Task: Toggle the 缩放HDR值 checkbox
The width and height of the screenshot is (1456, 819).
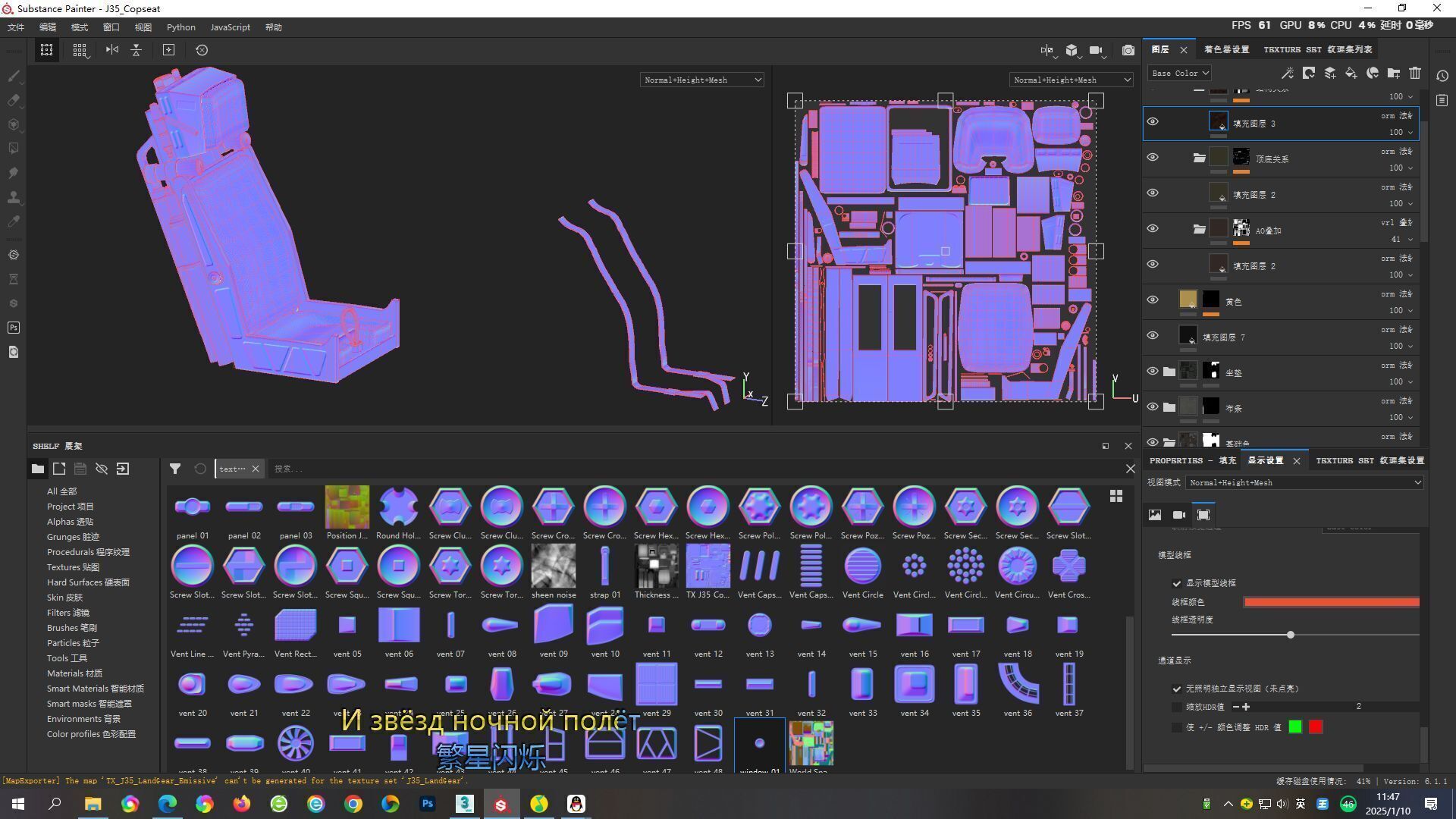Action: point(1177,707)
